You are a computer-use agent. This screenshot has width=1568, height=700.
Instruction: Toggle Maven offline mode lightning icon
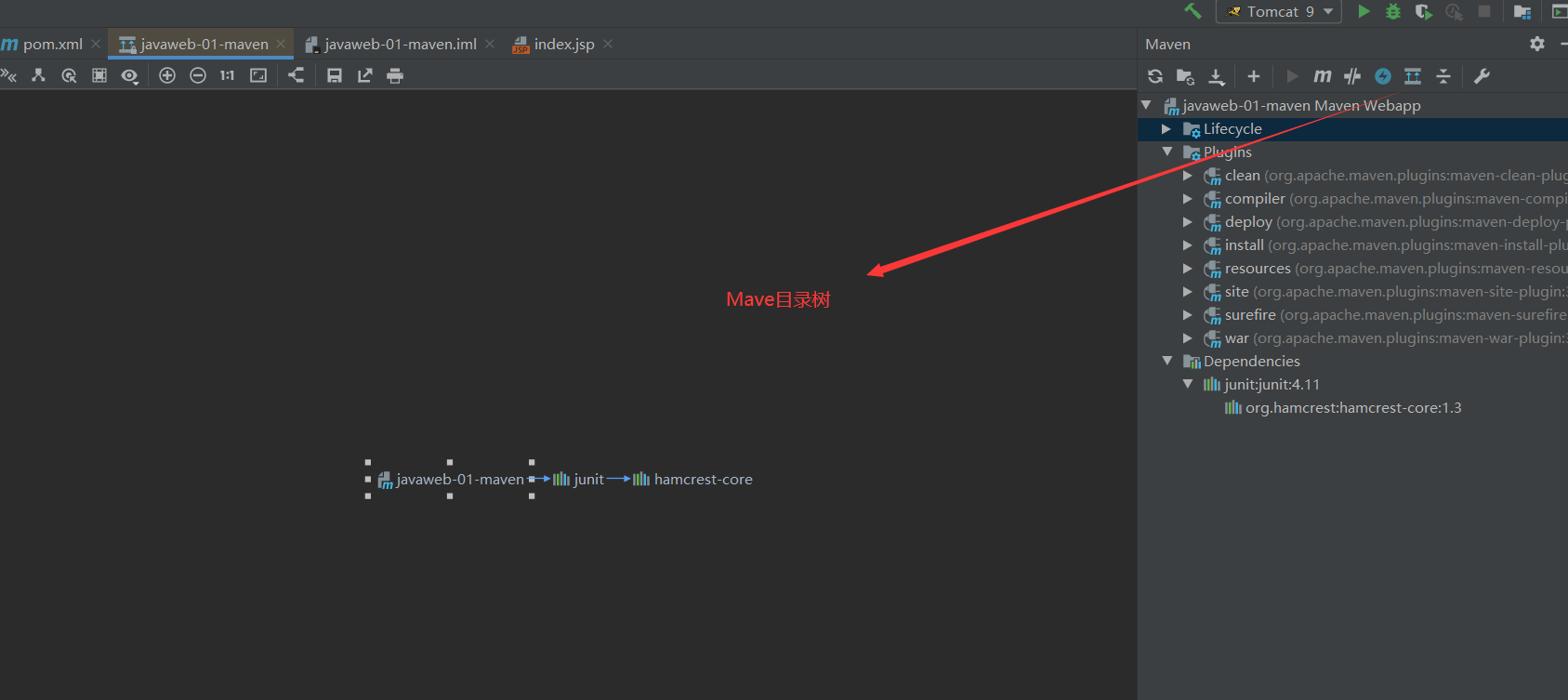pyautogui.click(x=1383, y=76)
